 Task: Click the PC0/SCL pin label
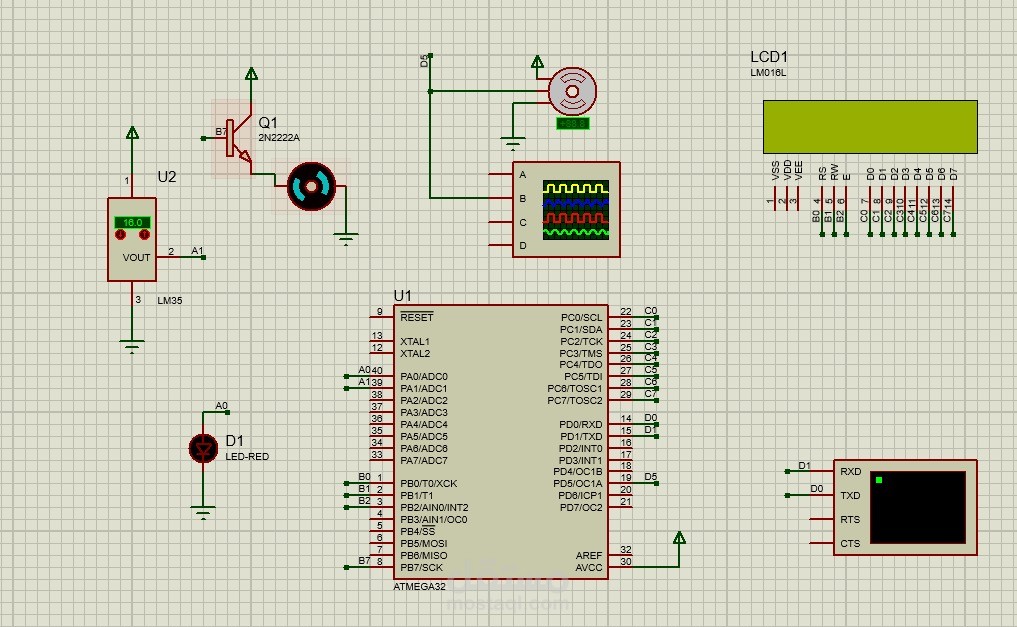tap(582, 318)
